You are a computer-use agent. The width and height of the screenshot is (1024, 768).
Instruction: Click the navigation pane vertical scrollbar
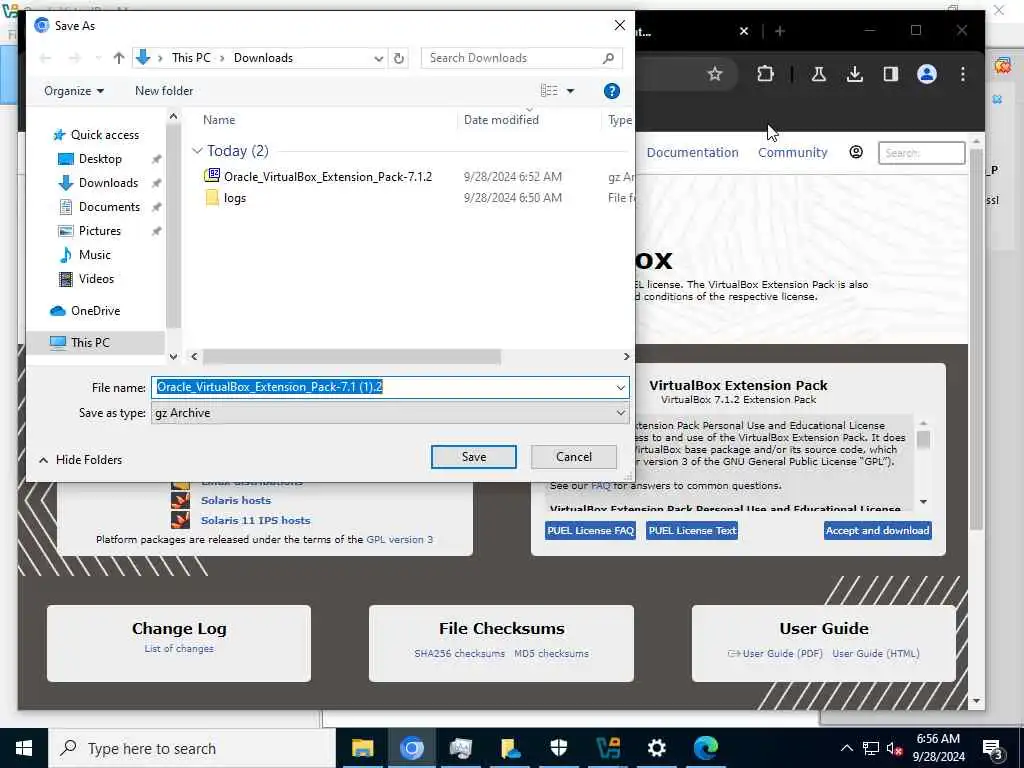pos(173,225)
